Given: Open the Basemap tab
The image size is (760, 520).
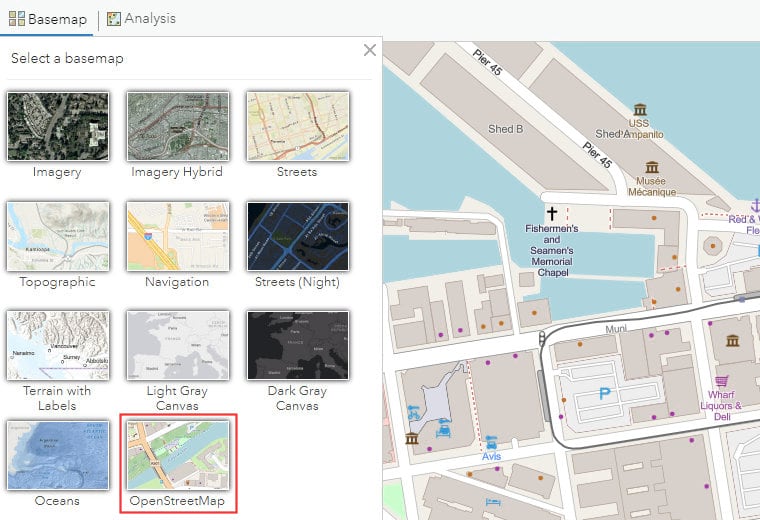Looking at the screenshot, I should [48, 18].
